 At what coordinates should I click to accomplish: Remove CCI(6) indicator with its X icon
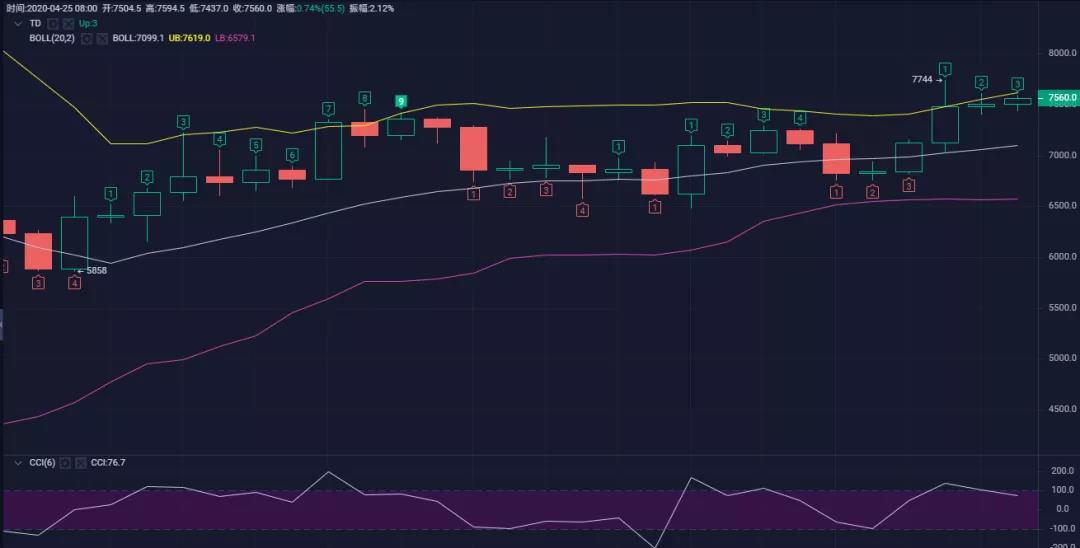point(80,463)
